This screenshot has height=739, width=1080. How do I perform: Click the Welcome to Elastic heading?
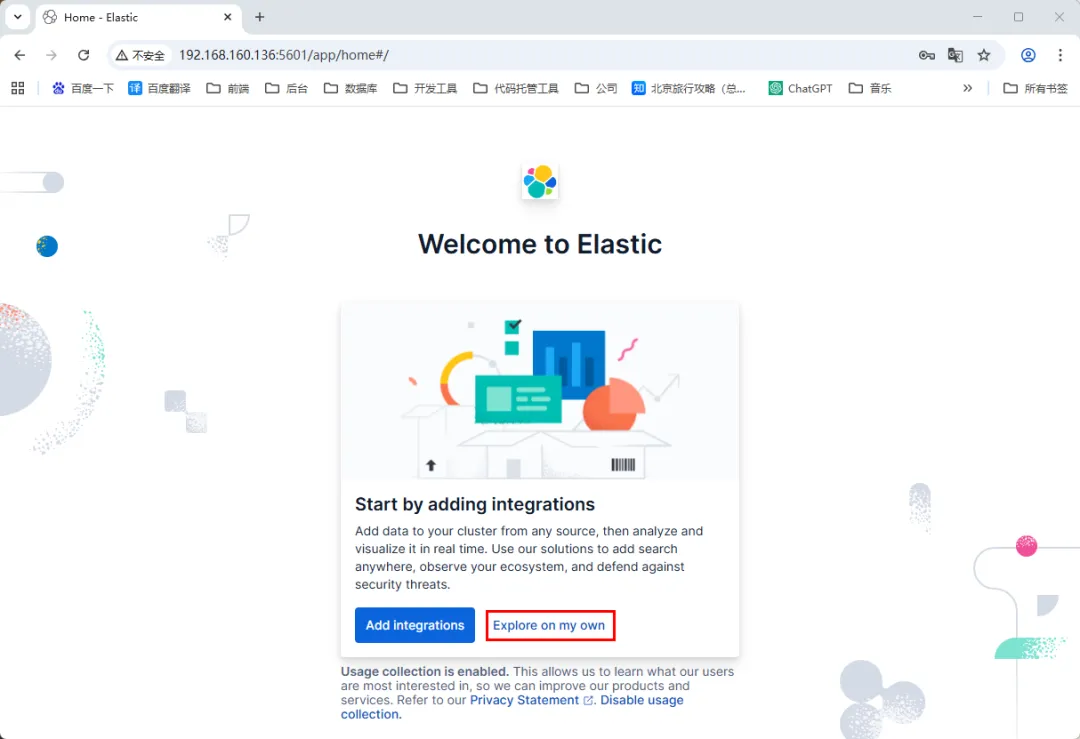(540, 244)
